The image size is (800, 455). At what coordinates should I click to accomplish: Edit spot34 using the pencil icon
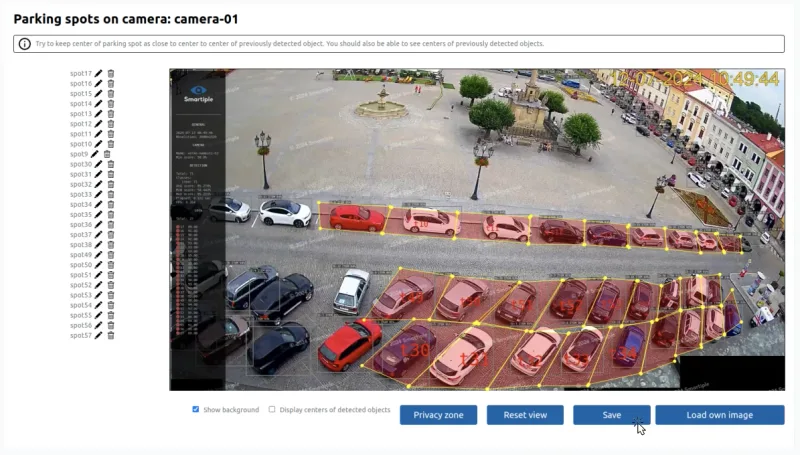[x=98, y=205]
